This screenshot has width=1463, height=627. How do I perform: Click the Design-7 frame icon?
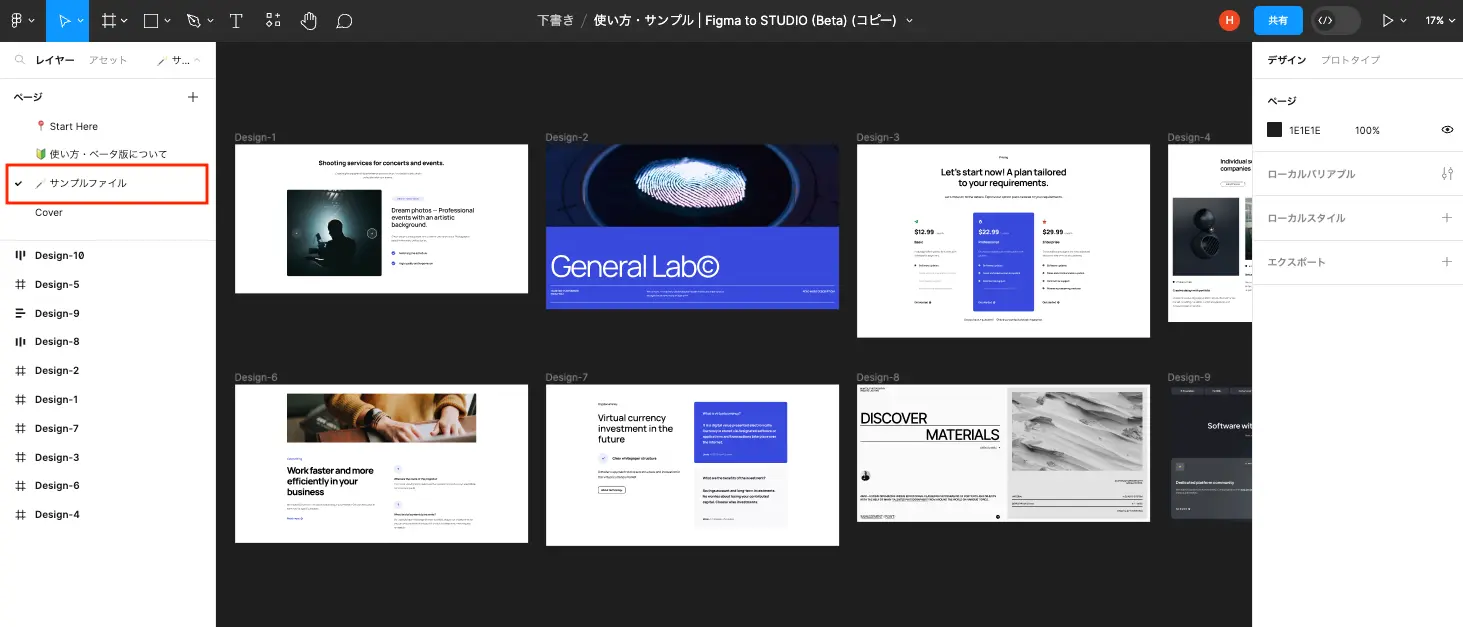(20, 428)
